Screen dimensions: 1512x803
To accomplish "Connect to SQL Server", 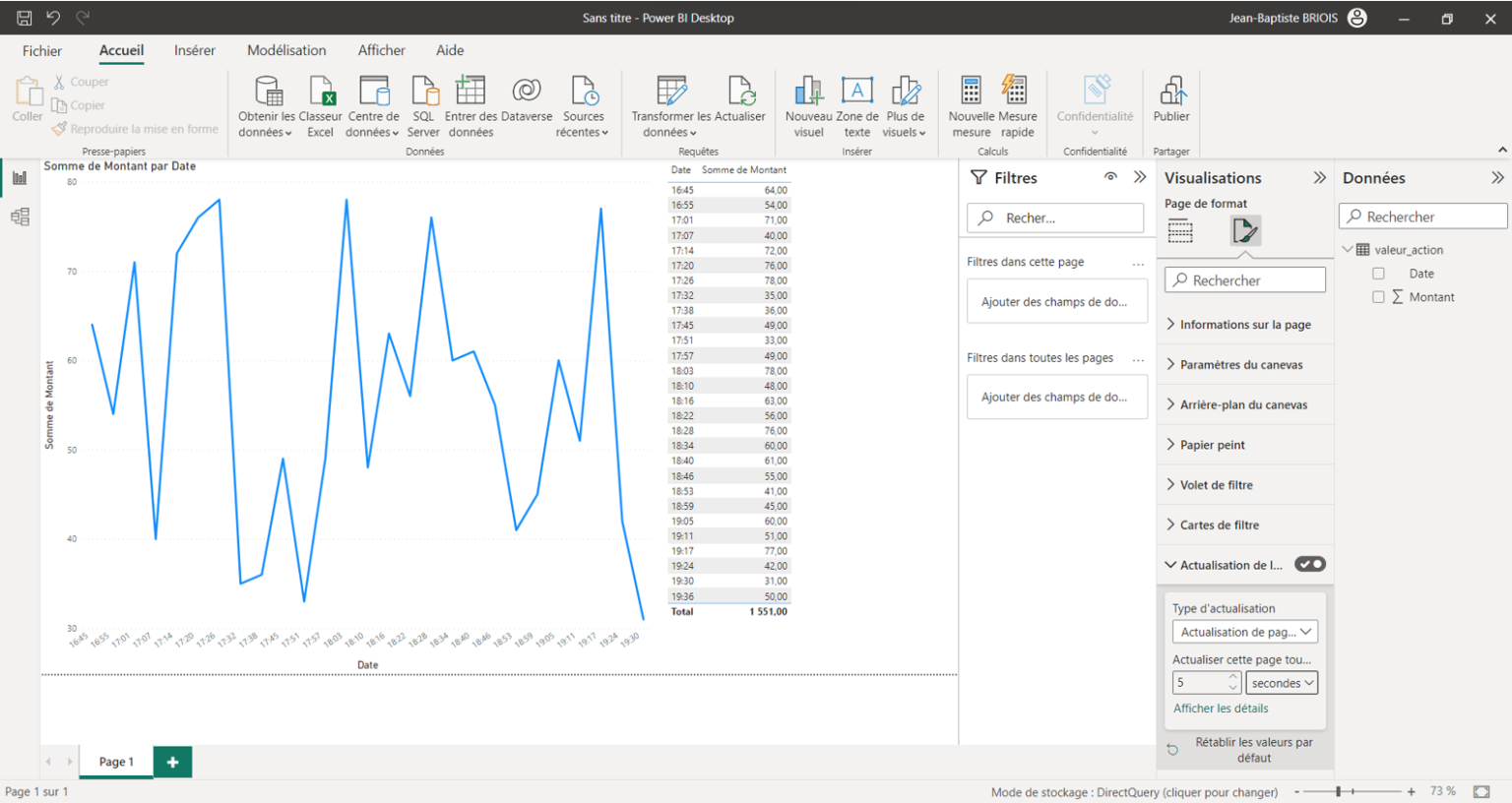I will (423, 106).
